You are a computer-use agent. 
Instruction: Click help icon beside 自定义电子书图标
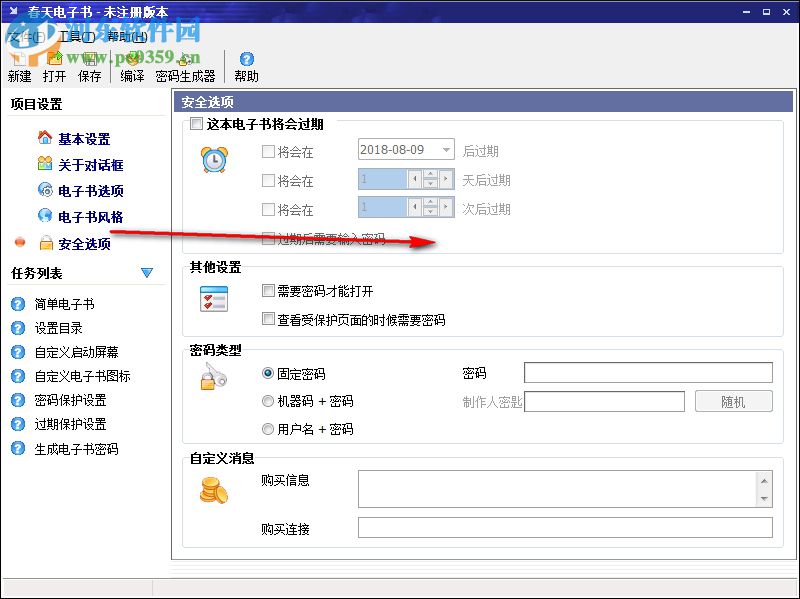tap(18, 376)
